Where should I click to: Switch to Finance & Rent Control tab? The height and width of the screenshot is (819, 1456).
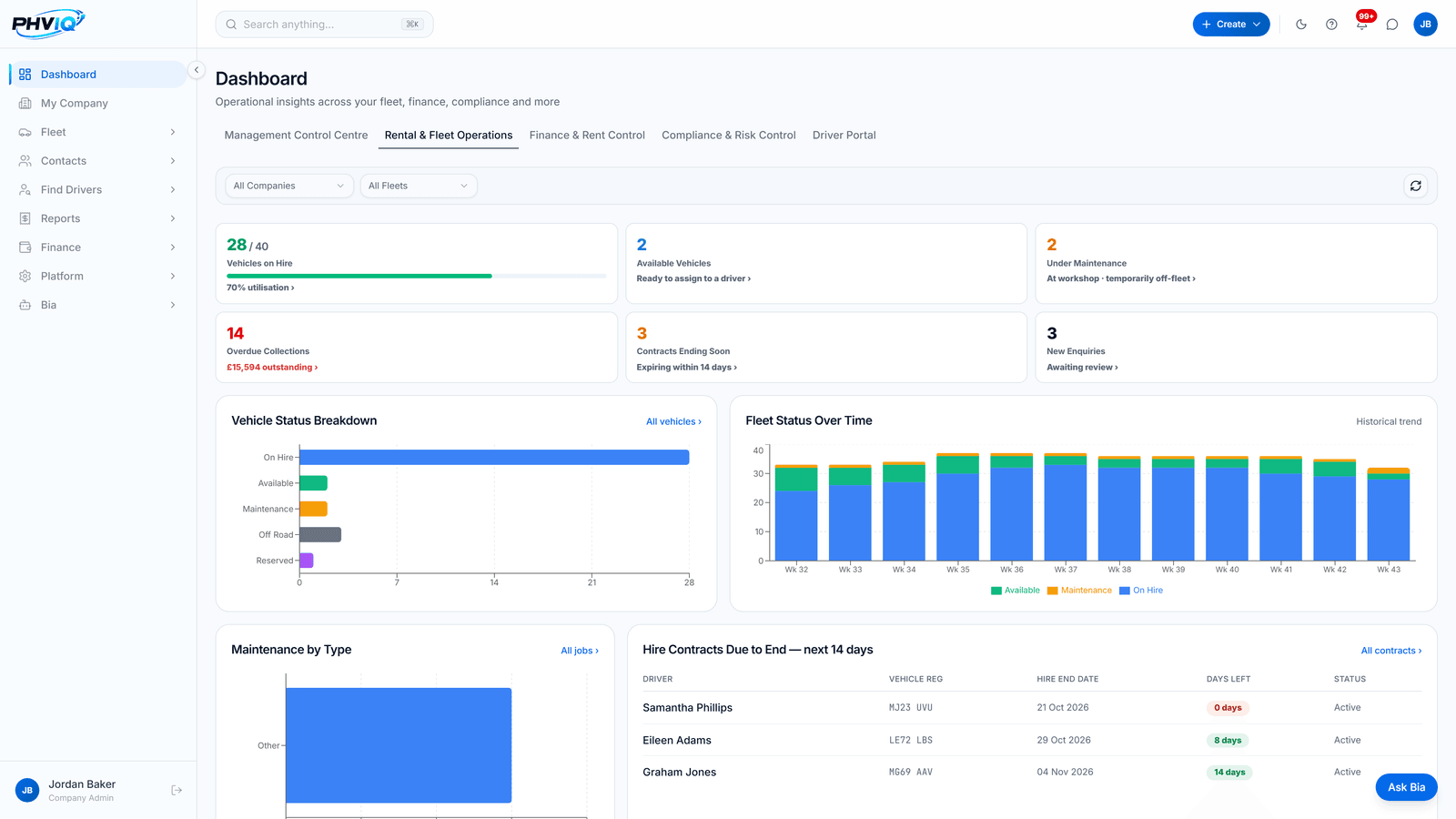point(587,136)
